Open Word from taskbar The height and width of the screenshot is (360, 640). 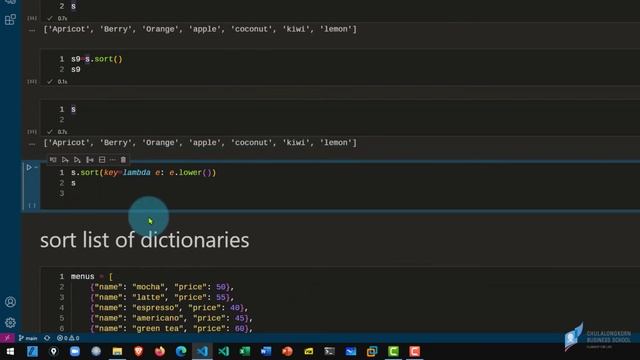click(266, 351)
